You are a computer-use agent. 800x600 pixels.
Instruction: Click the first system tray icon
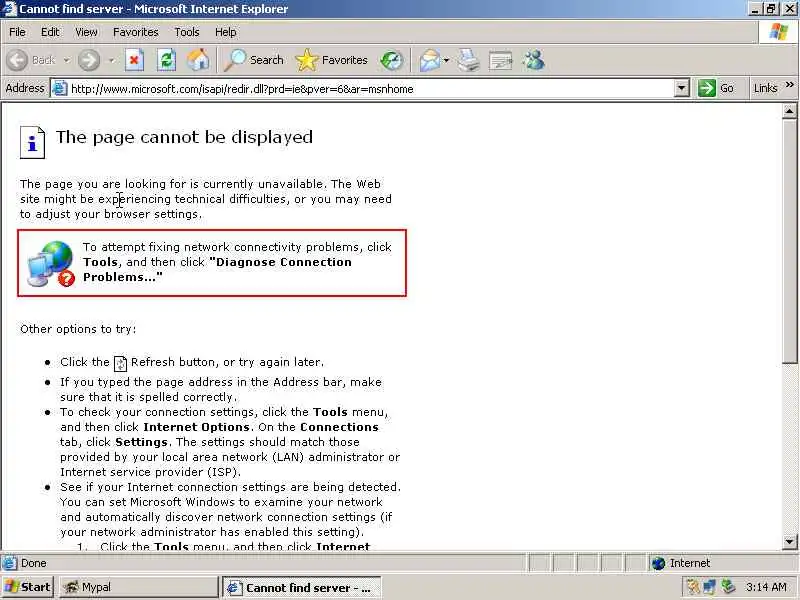(x=692, y=587)
